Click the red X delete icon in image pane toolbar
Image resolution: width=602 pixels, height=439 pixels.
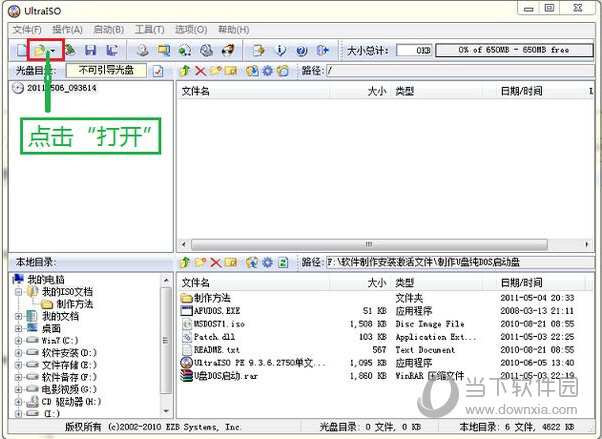click(200, 71)
